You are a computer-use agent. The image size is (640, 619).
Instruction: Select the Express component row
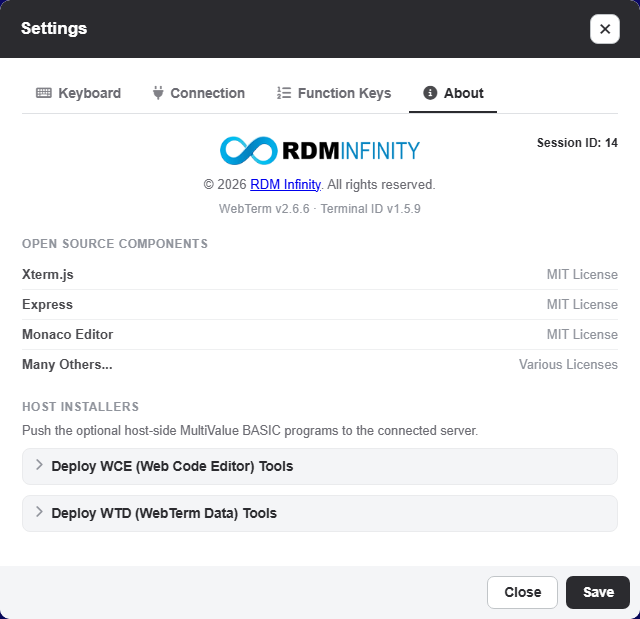coord(320,304)
